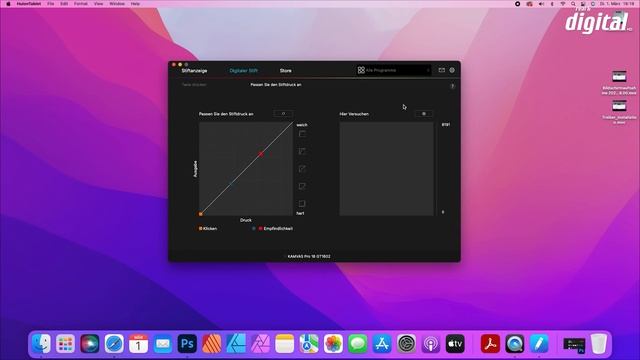Open the Edit menu
The height and width of the screenshot is (360, 640).
[x=64, y=4]
